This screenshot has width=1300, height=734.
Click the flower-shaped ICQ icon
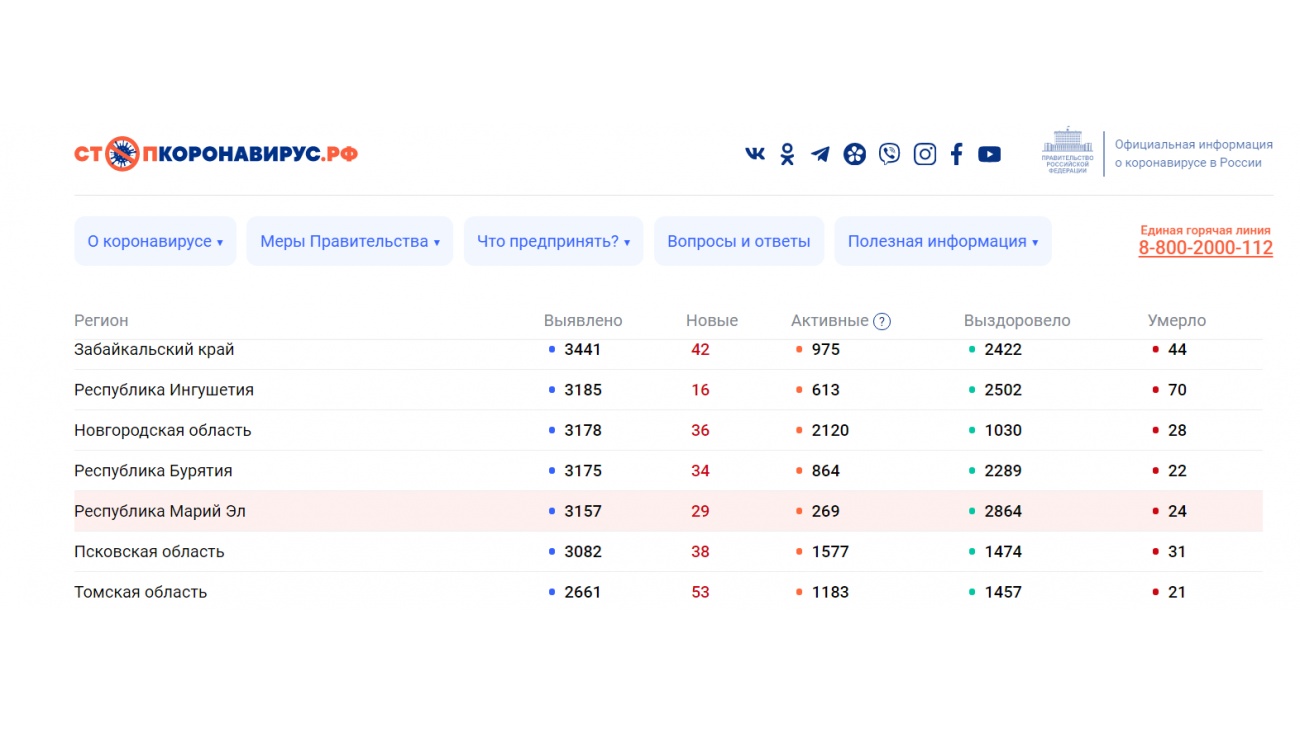854,154
